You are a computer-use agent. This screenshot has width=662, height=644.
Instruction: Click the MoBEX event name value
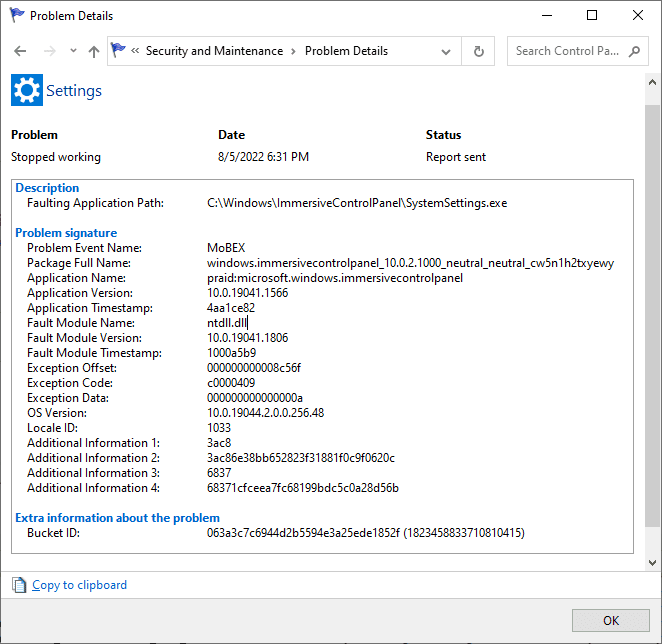click(226, 248)
